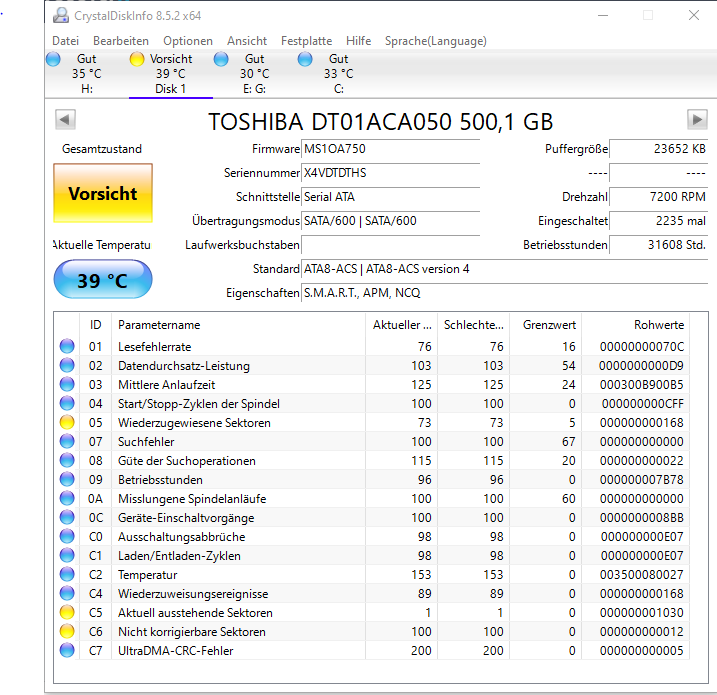
Task: Click the Schlechte... column header
Action: click(x=474, y=325)
